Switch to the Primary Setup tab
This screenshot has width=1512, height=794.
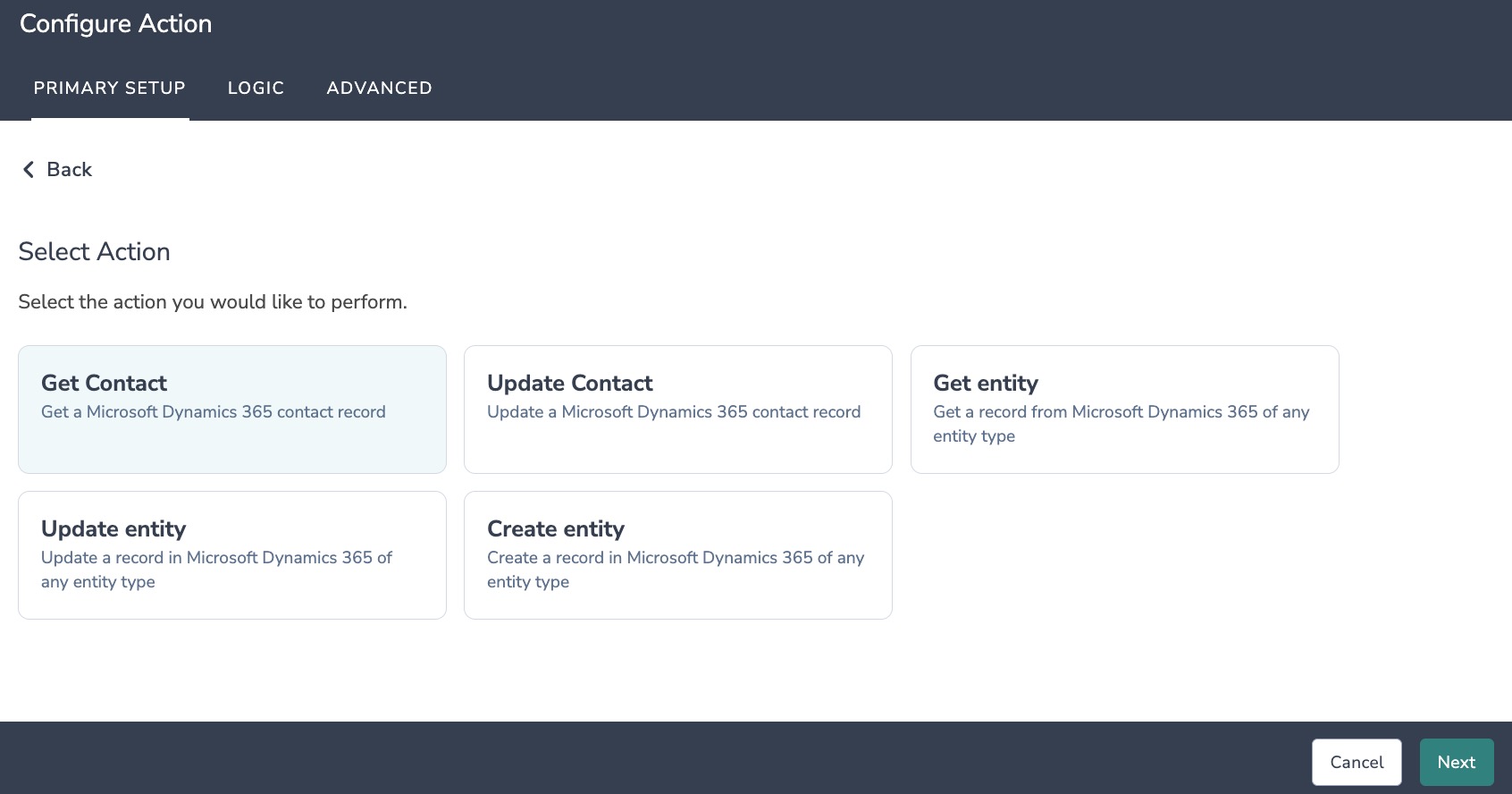pos(110,88)
